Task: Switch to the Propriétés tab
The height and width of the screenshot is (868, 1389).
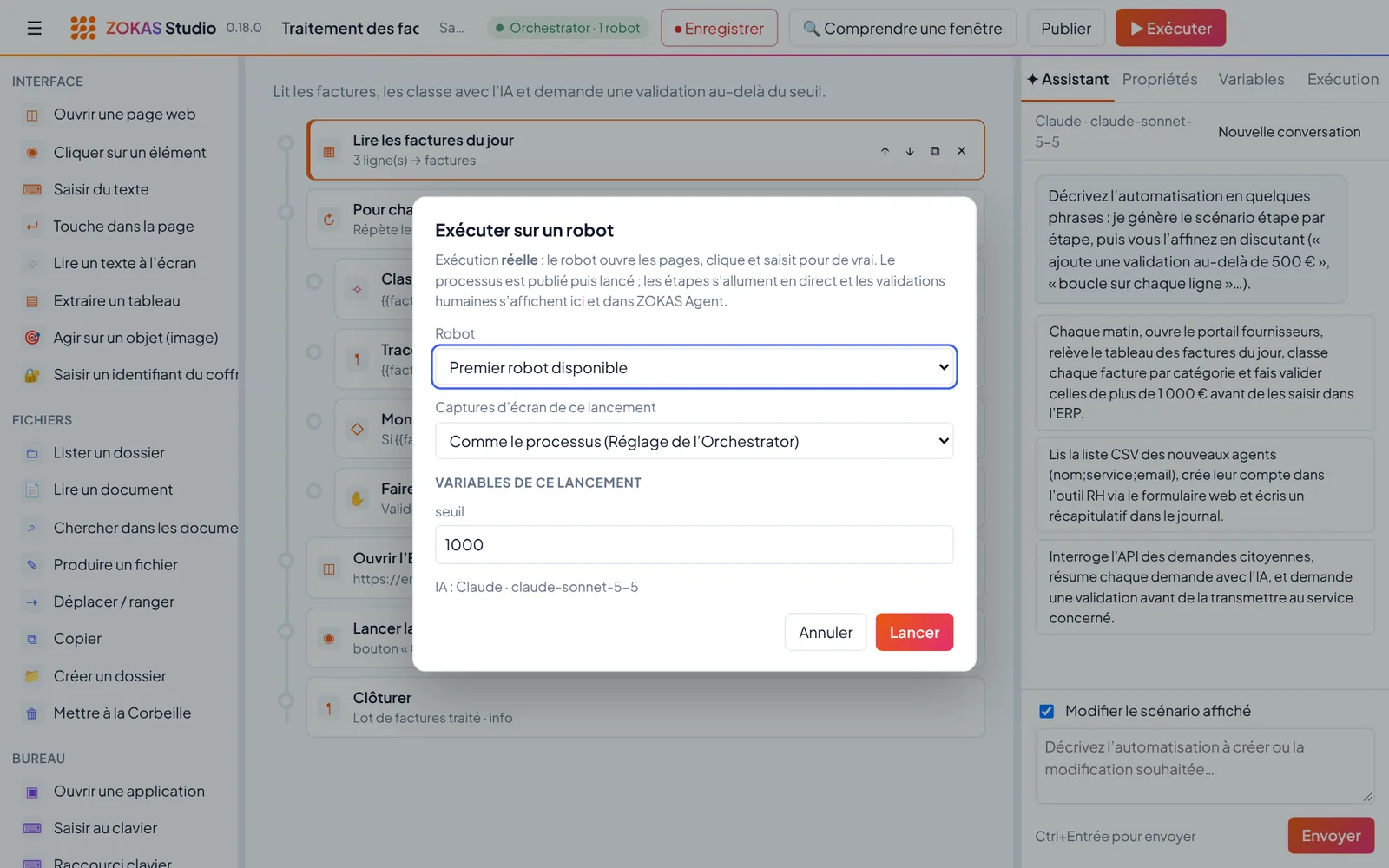Action: point(1160,79)
